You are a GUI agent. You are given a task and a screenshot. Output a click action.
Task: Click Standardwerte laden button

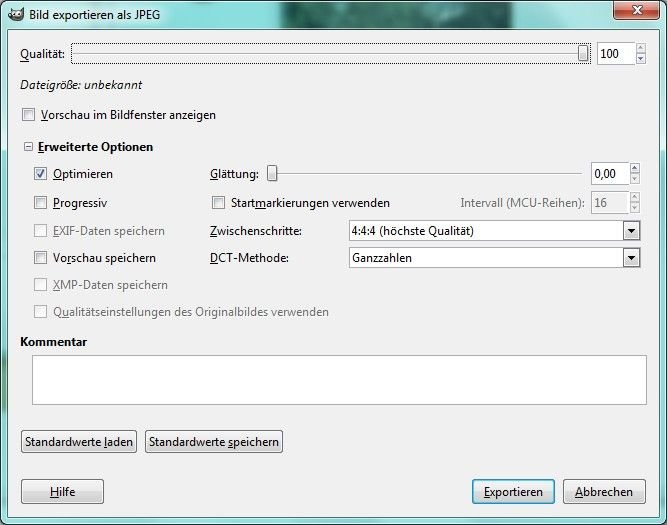point(79,442)
